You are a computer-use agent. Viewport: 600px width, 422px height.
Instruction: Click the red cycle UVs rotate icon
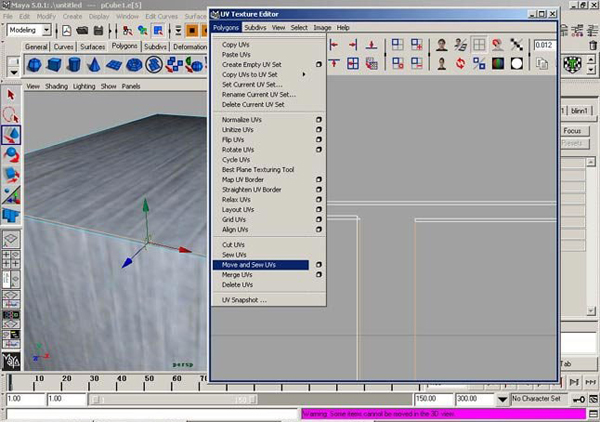pyautogui.click(x=460, y=64)
